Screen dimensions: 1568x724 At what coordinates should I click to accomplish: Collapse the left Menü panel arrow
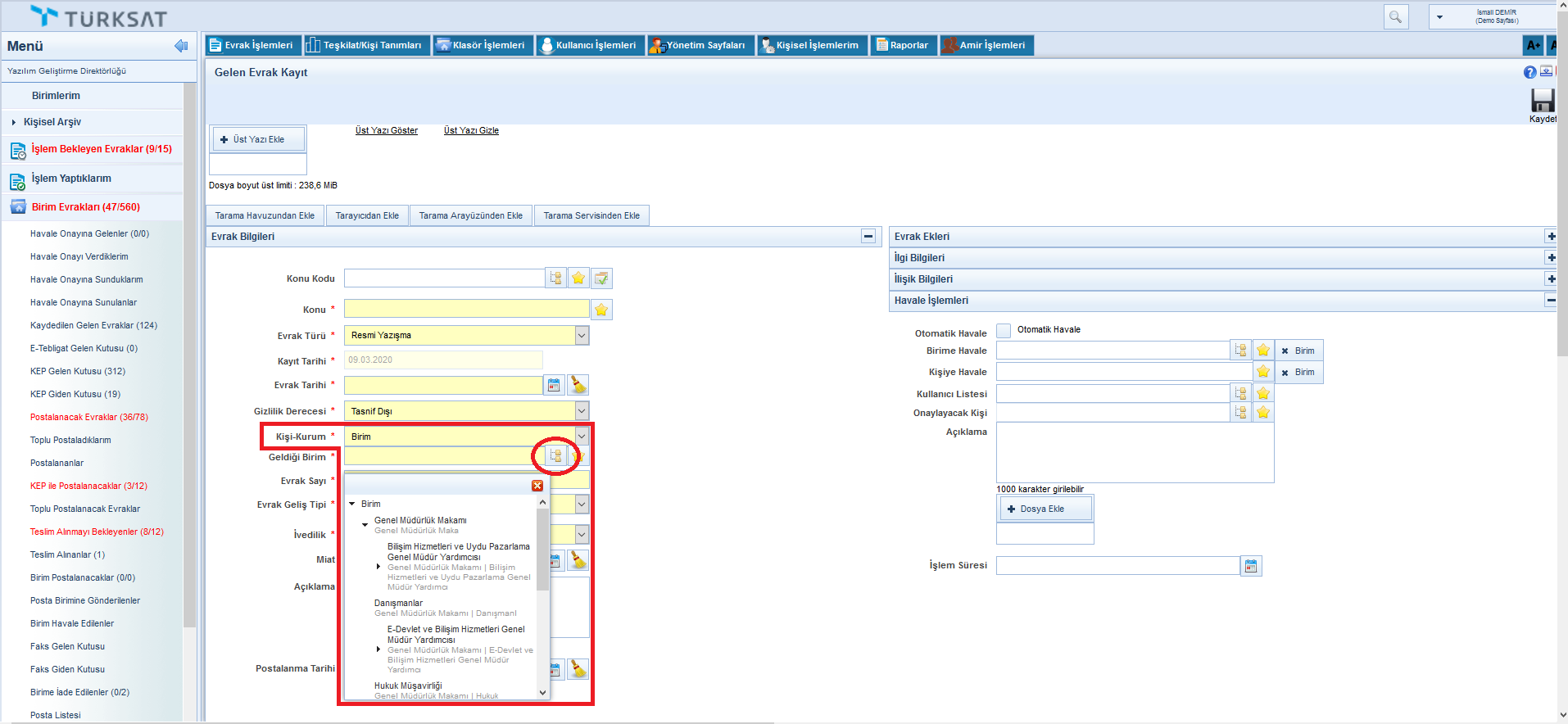click(181, 46)
